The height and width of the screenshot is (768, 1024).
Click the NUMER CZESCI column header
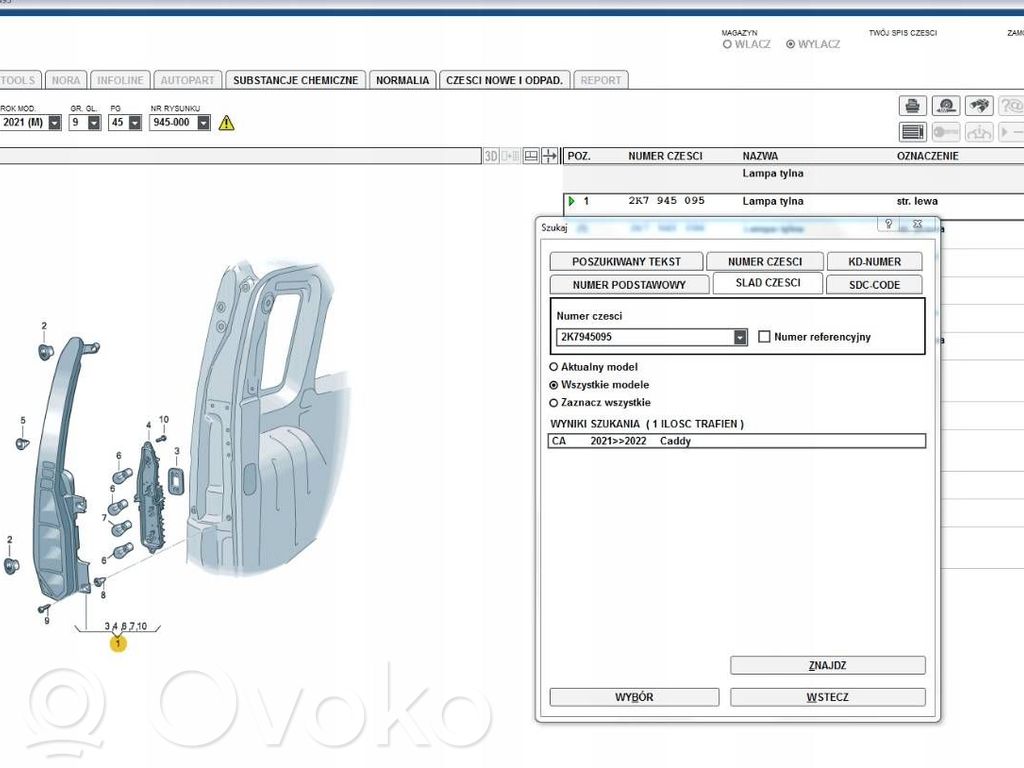pyautogui.click(x=665, y=156)
